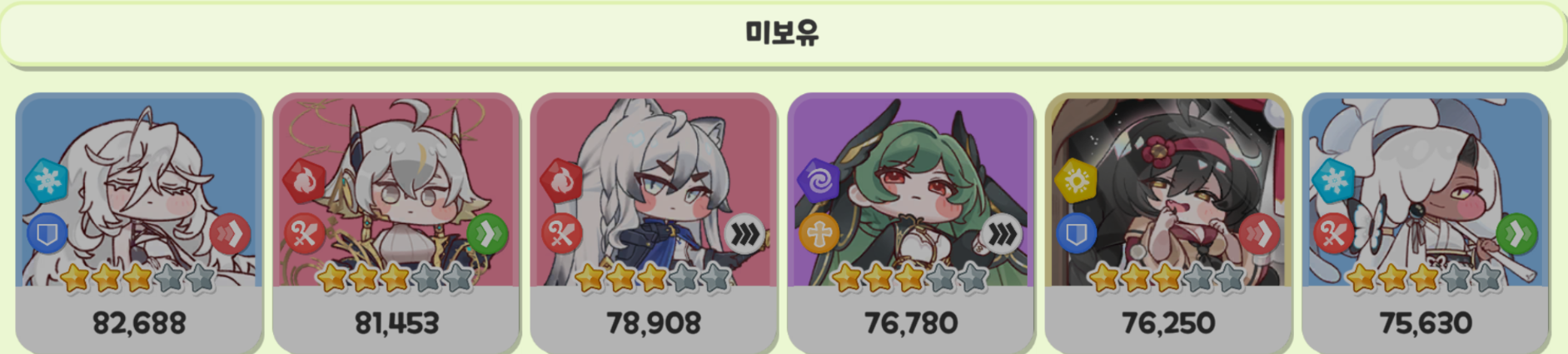Click the blue shield role icon on 82,688 card
Image resolution: width=1568 pixels, height=354 pixels.
pos(47,235)
